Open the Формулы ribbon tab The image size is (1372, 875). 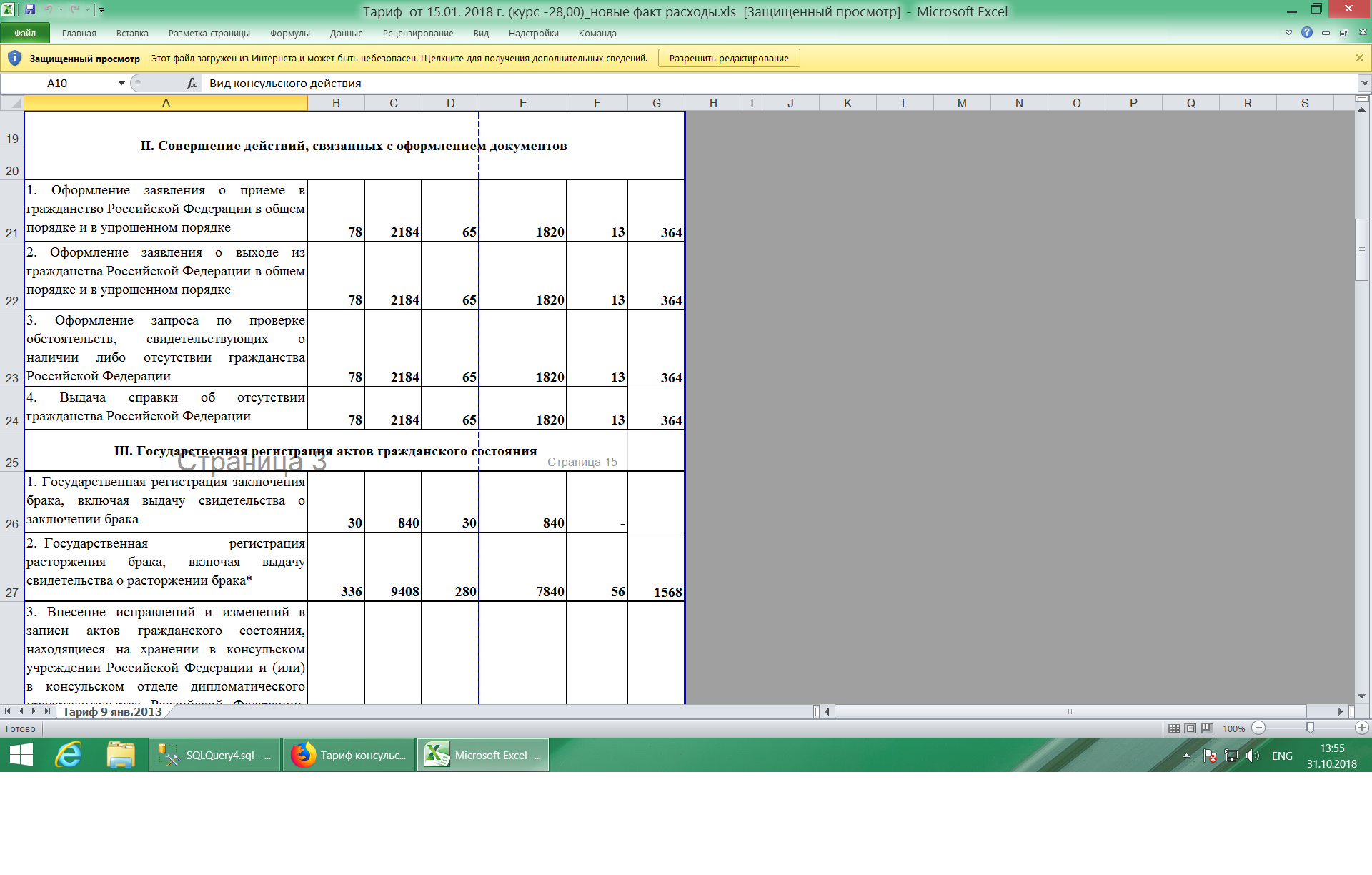289,33
